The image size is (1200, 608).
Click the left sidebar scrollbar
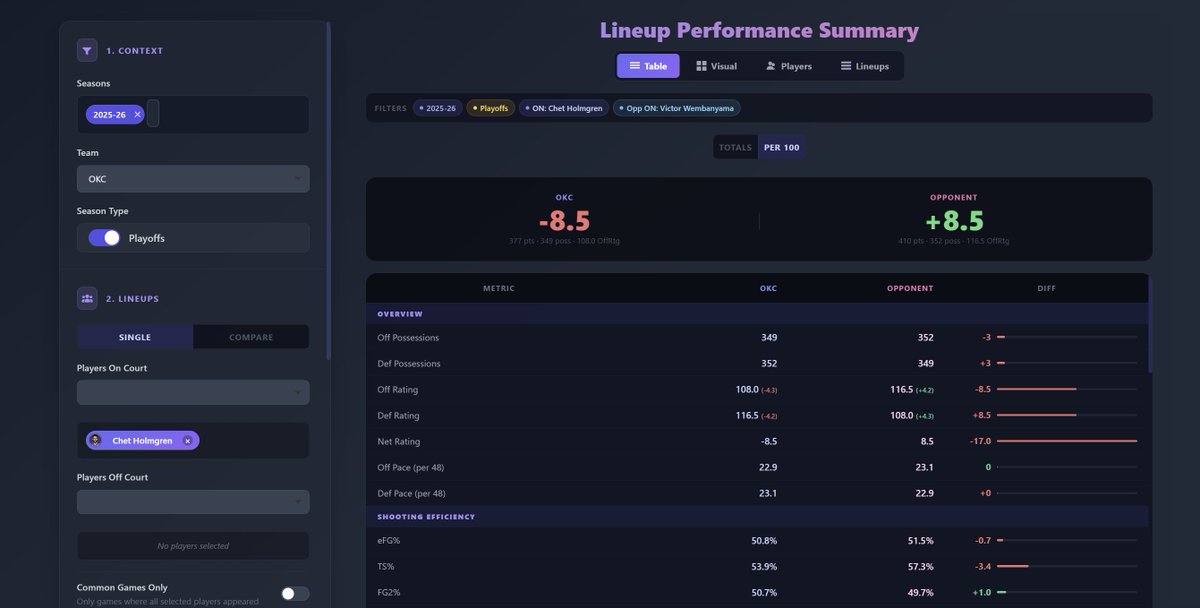pyautogui.click(x=328, y=190)
